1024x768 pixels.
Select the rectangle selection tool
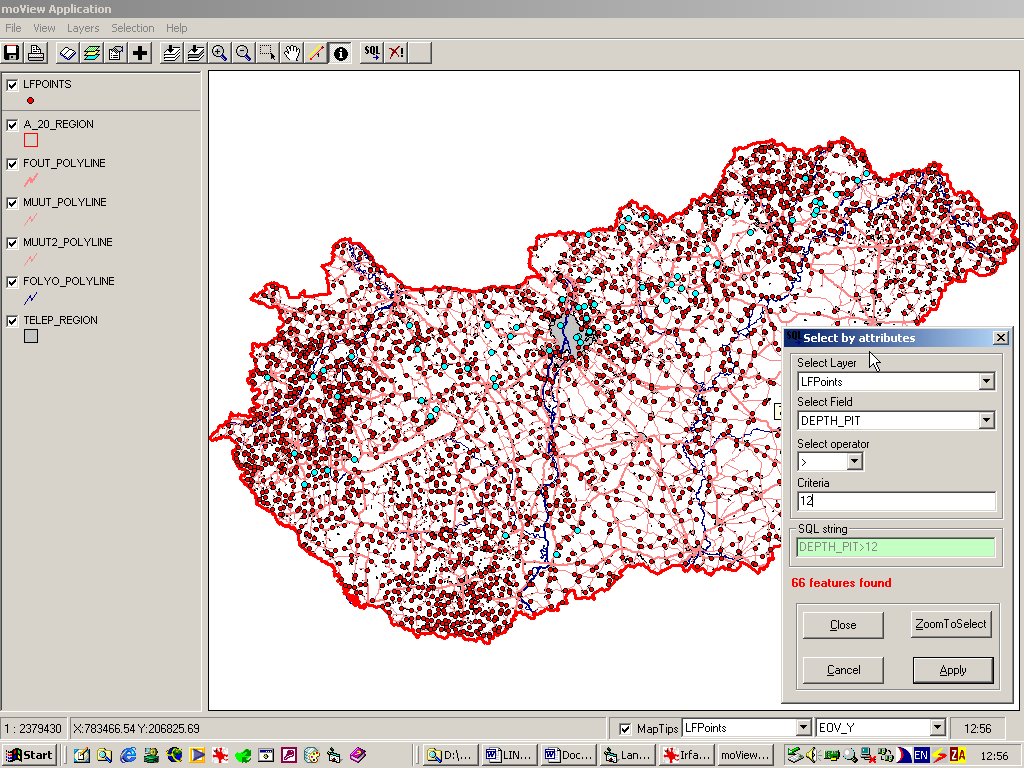coord(268,53)
